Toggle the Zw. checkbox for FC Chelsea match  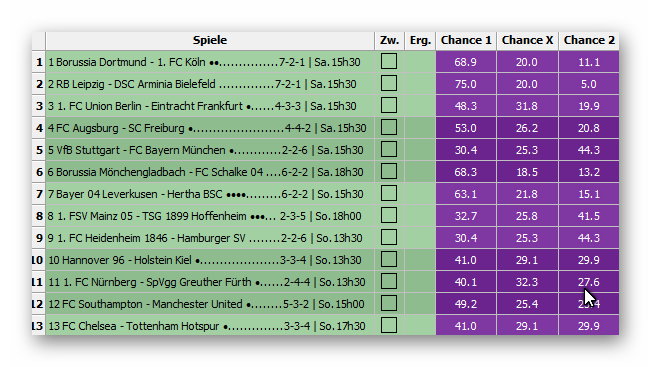point(389,325)
